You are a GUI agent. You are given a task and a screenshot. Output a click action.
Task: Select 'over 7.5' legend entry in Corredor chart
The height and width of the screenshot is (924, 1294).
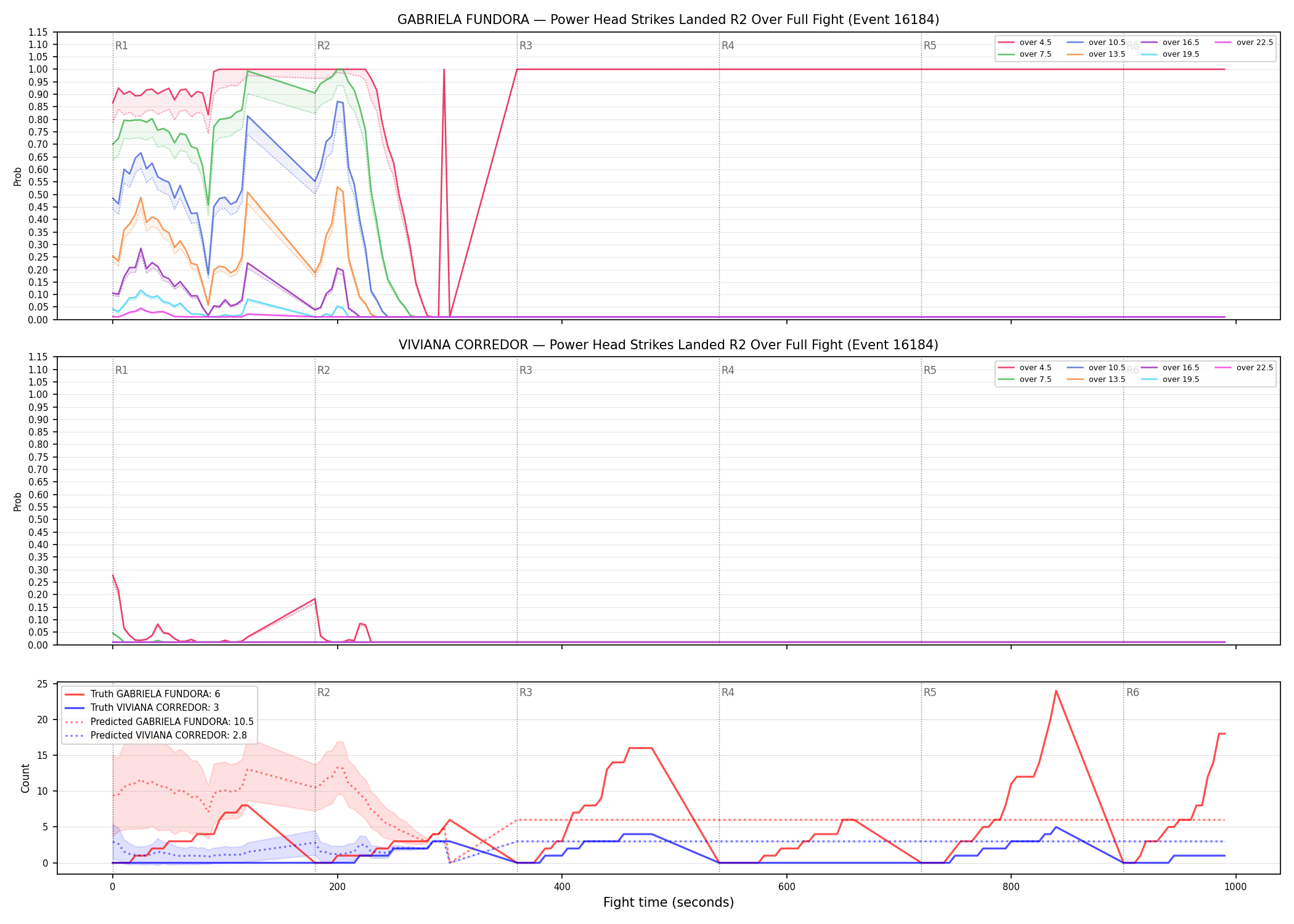[1025, 379]
